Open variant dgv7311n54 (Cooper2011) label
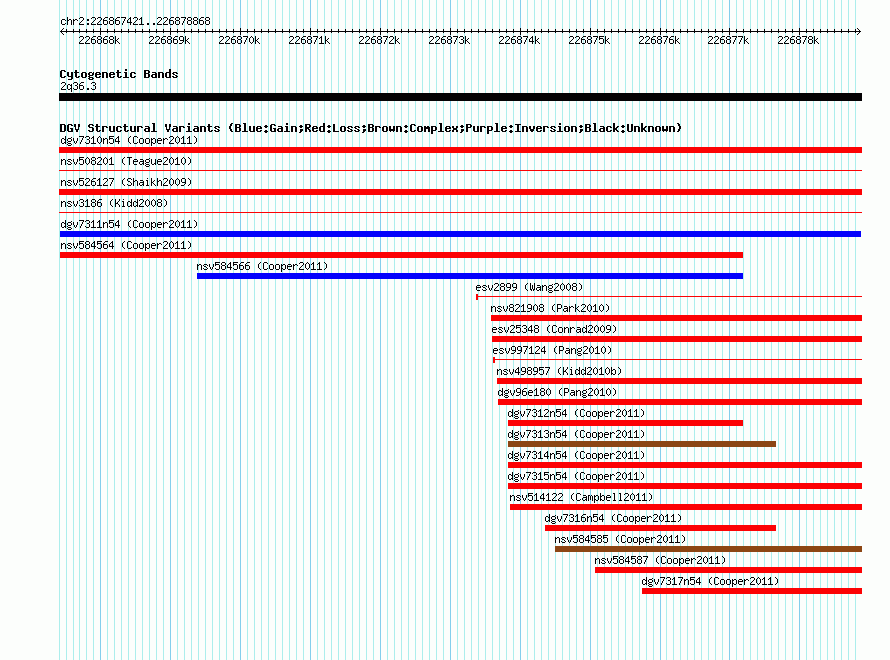Image resolution: width=890 pixels, height=660 pixels. [129, 224]
